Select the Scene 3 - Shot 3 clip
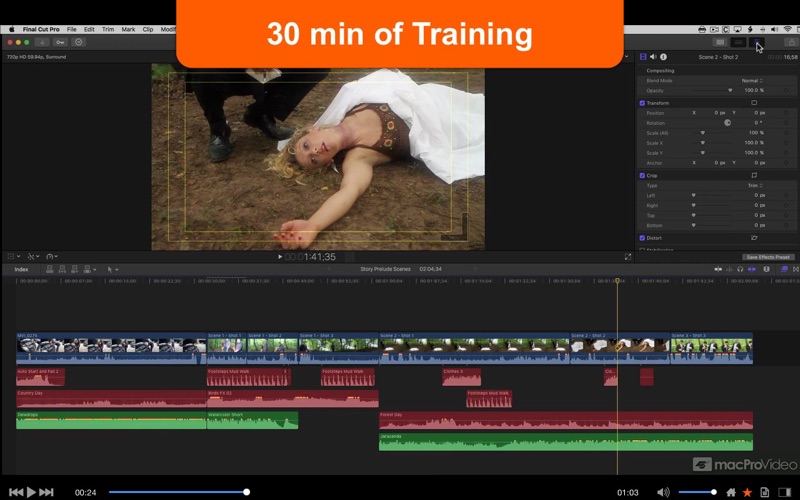Screen dimensions: 800x500 click(711, 348)
